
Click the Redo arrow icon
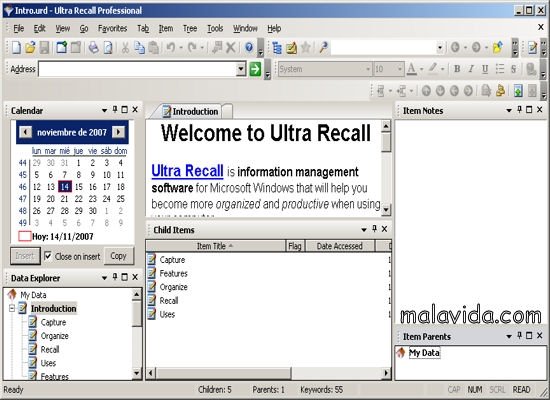pos(192,47)
